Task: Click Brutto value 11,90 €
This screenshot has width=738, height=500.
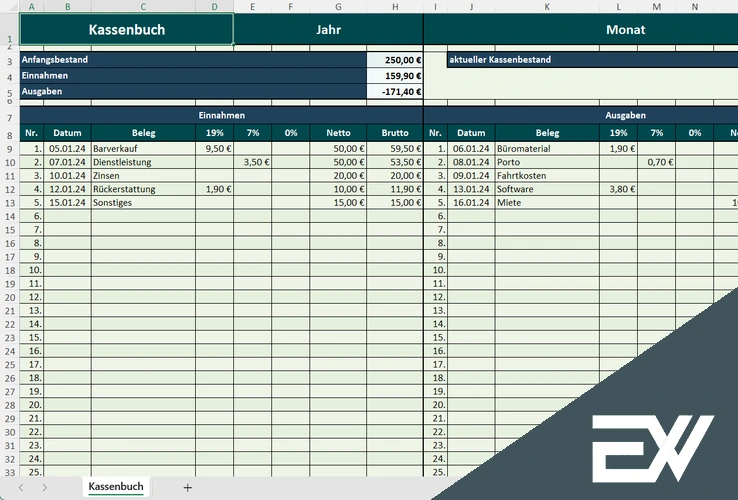Action: (x=395, y=189)
